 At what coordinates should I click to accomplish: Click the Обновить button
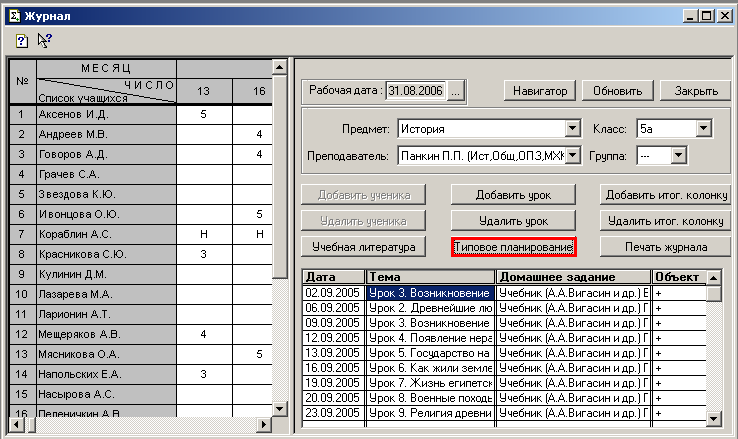(x=616, y=91)
